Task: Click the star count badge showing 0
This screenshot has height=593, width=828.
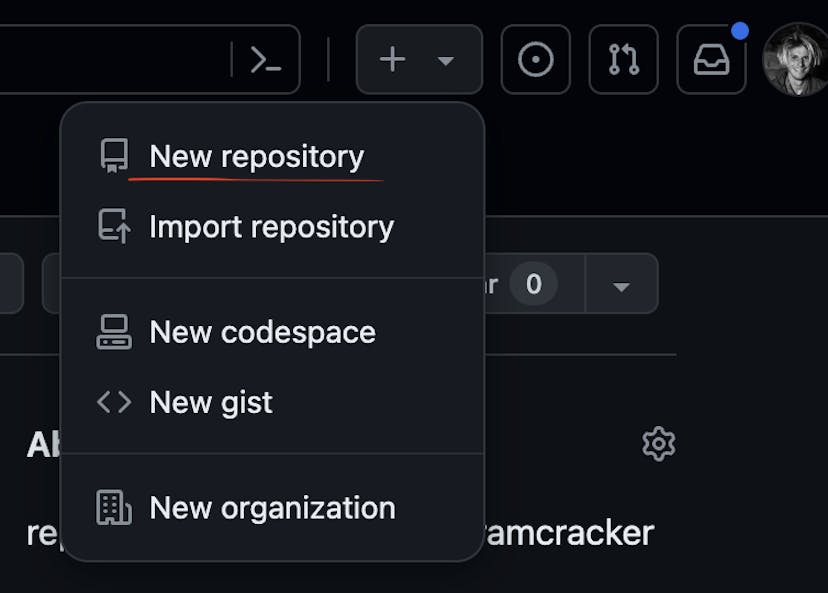Action: (x=534, y=285)
